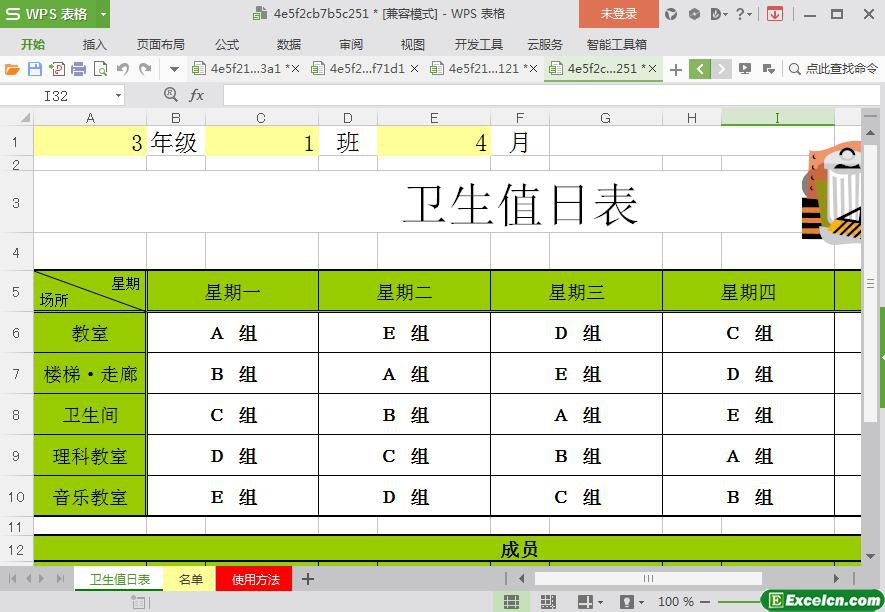This screenshot has width=885, height=612.
Task: Click the Open folder icon in toolbar
Action: click(x=12, y=69)
